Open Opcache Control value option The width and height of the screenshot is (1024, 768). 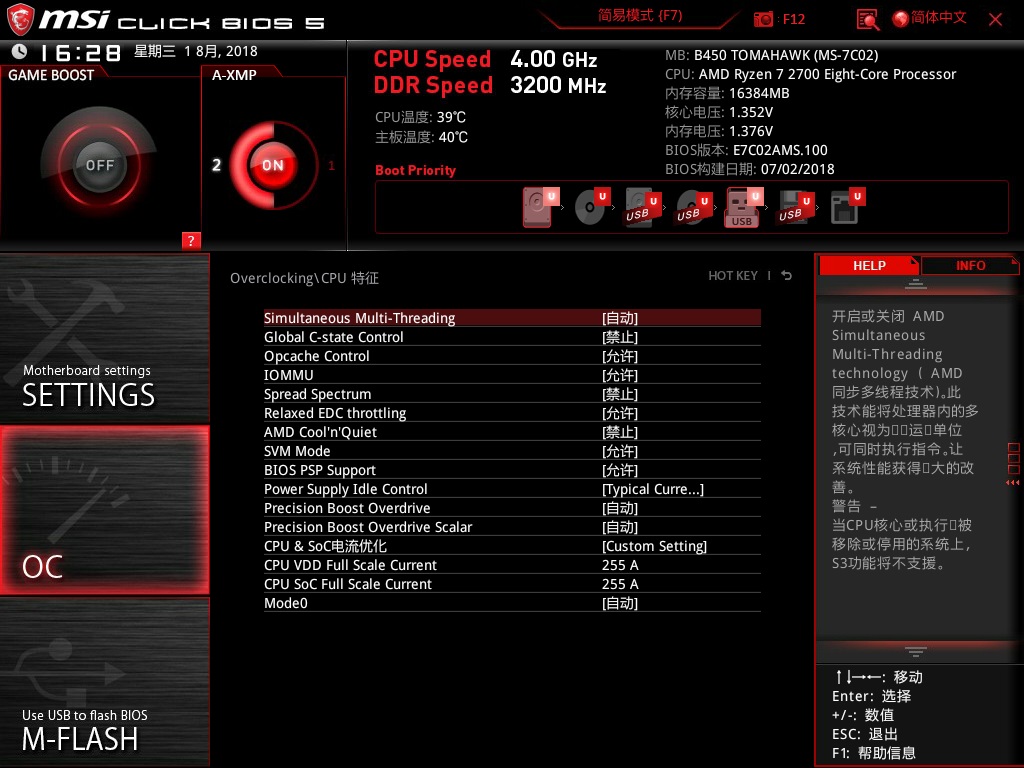620,356
